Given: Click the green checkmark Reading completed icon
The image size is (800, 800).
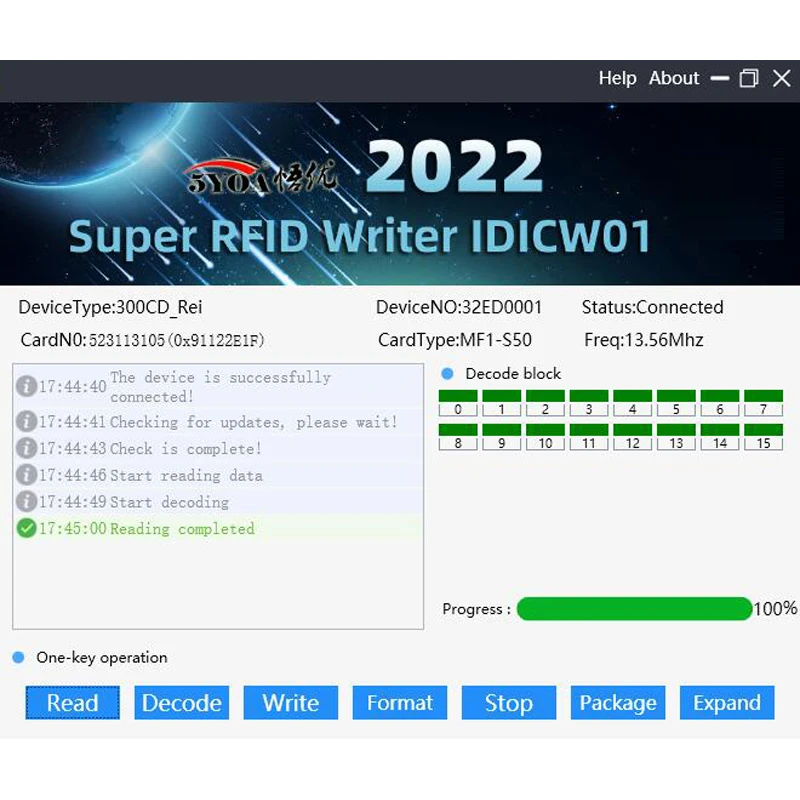Looking at the screenshot, I should [x=27, y=529].
